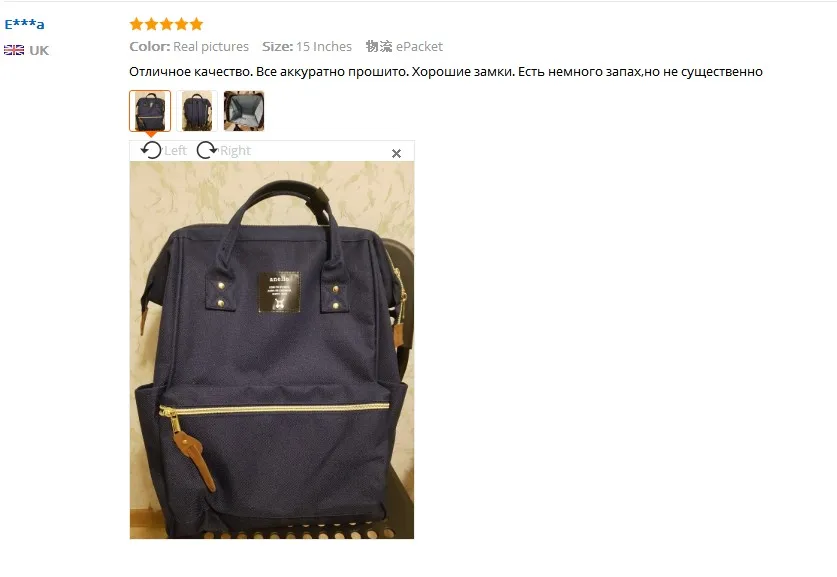Close the enlarged photo viewer
The width and height of the screenshot is (837, 577).
tap(396, 154)
